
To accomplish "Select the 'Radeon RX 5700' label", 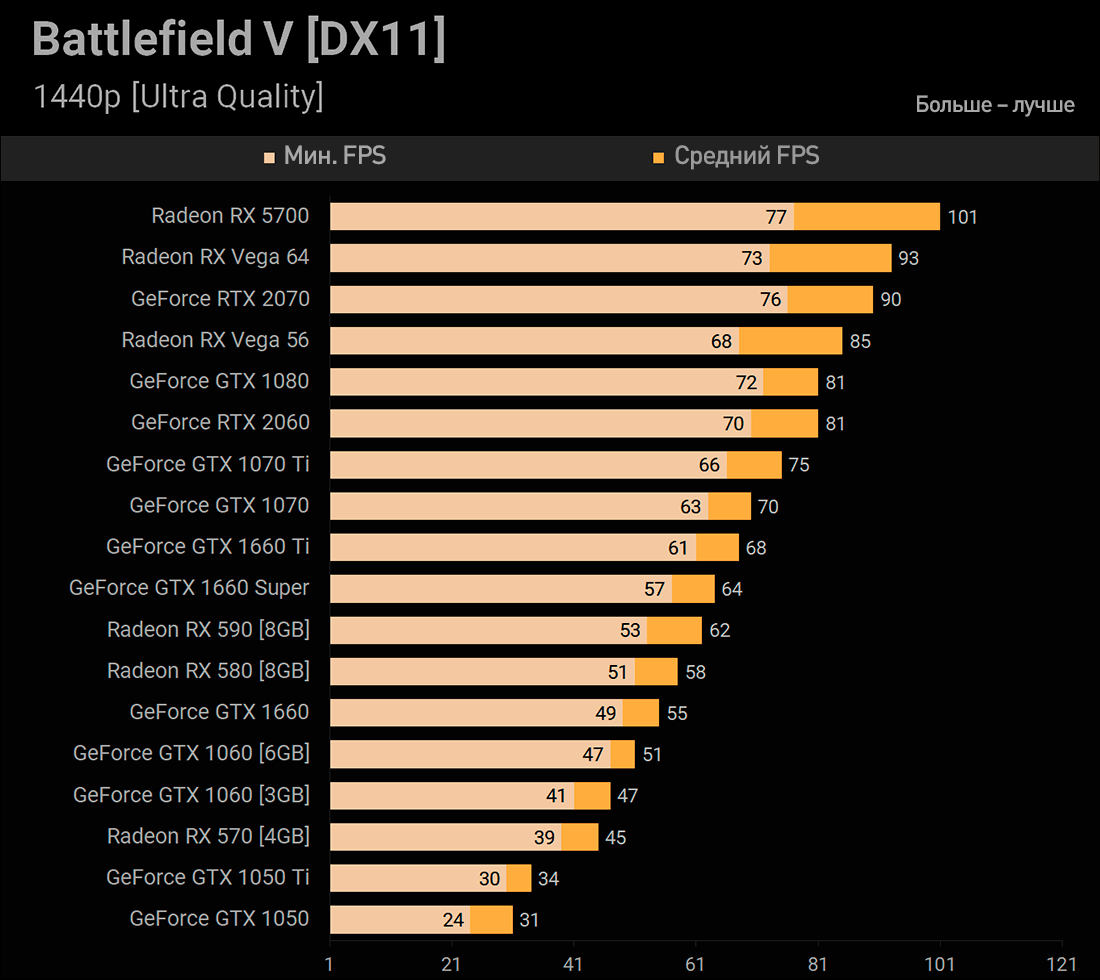I will coord(230,215).
